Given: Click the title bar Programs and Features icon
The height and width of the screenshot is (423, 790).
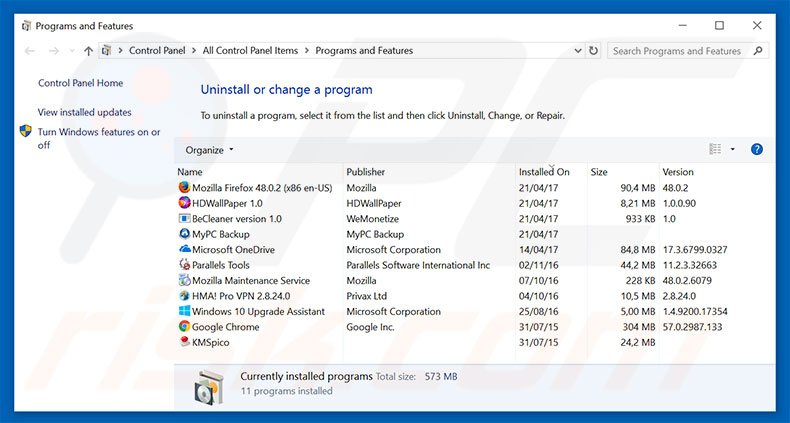Looking at the screenshot, I should click(27, 26).
